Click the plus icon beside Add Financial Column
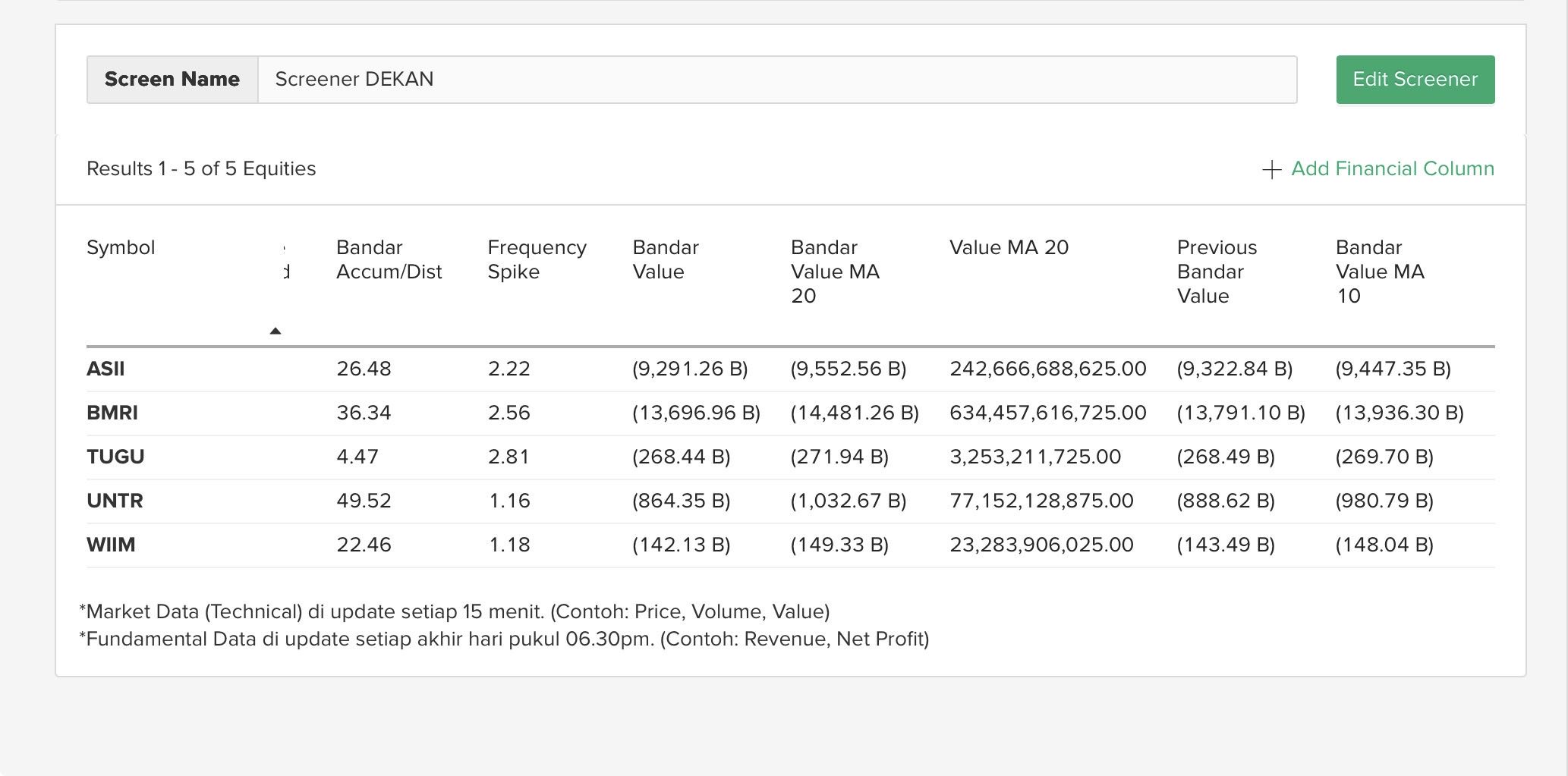The height and width of the screenshot is (776, 1568). [1271, 169]
